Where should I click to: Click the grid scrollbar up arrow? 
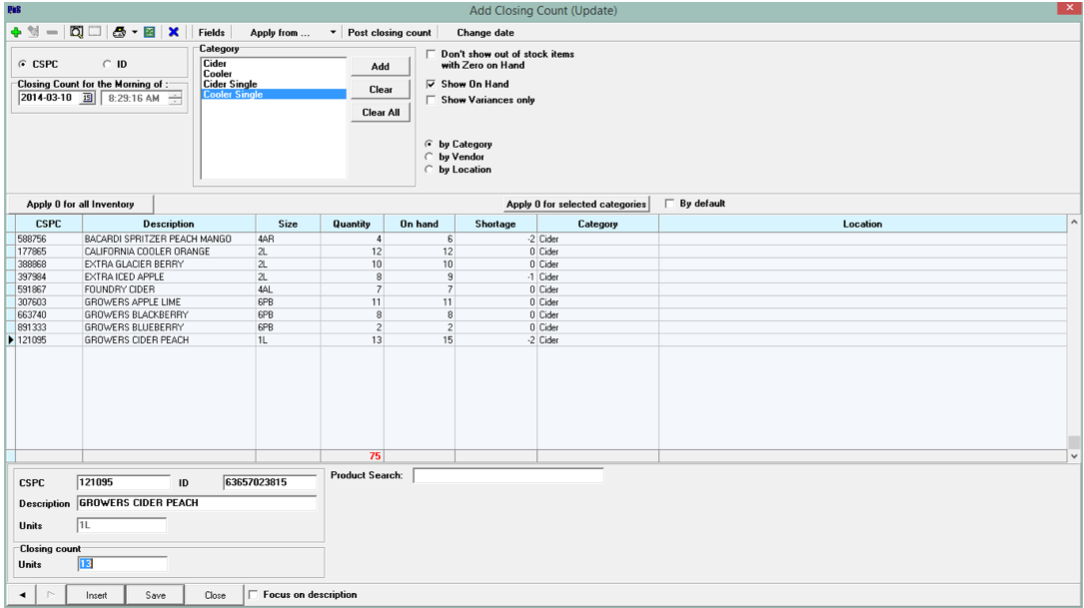(x=1074, y=222)
